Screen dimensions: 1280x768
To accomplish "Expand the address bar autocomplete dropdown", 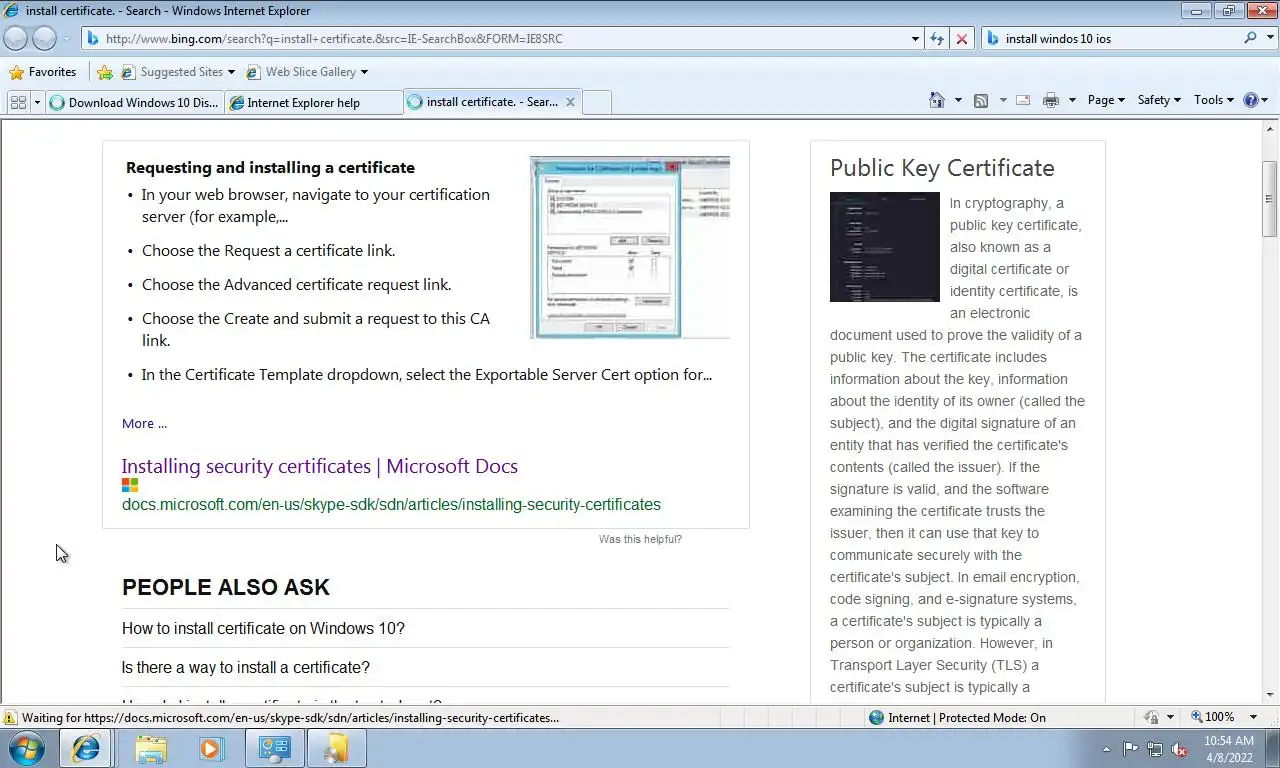I will (x=915, y=39).
